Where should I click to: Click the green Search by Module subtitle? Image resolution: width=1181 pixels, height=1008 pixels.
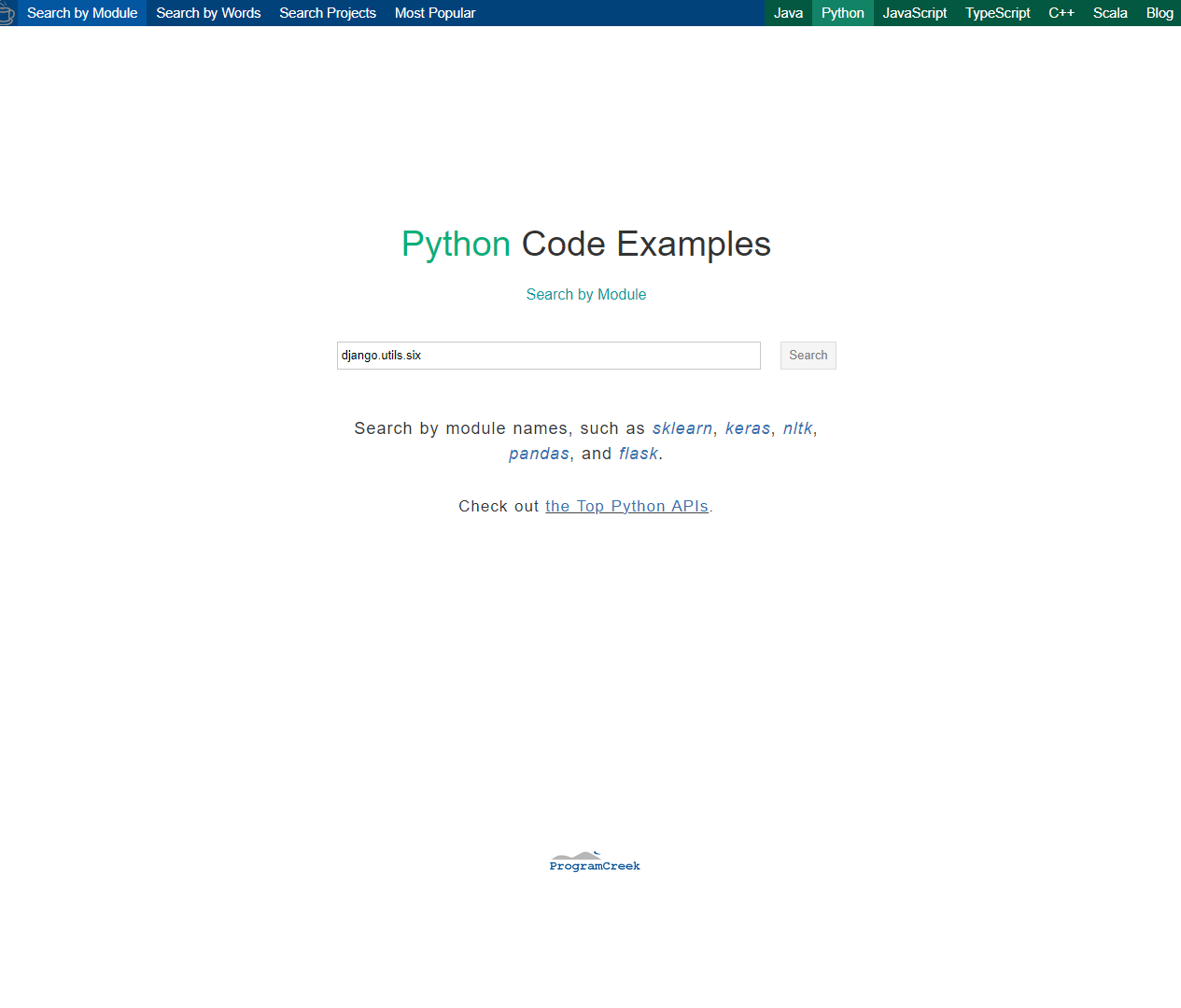586,294
